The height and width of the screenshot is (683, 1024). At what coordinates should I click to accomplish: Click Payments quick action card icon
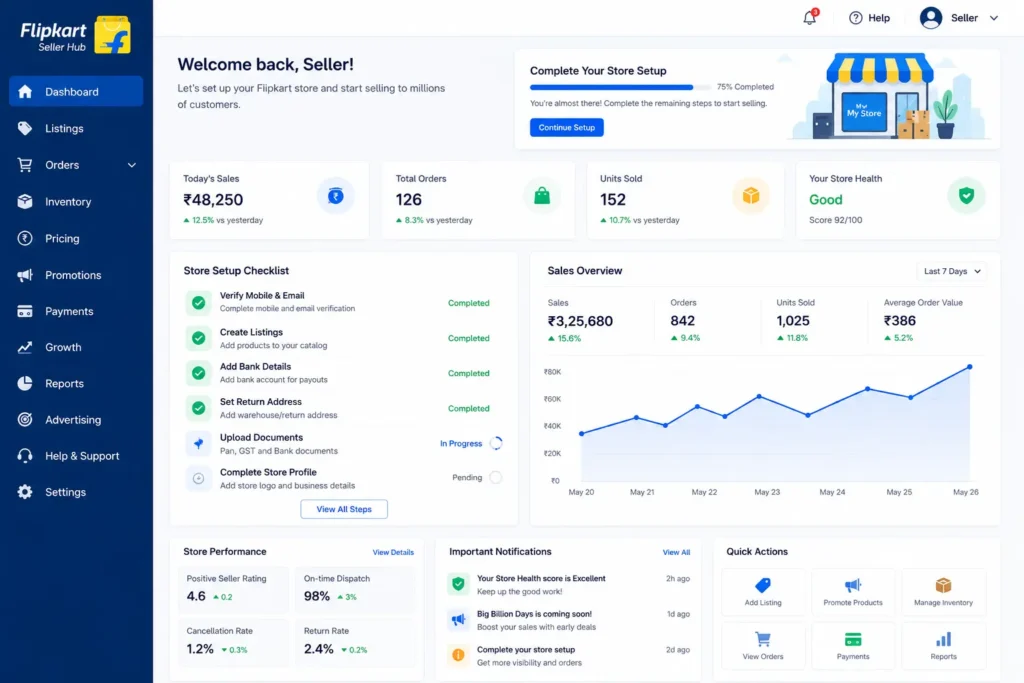(853, 639)
